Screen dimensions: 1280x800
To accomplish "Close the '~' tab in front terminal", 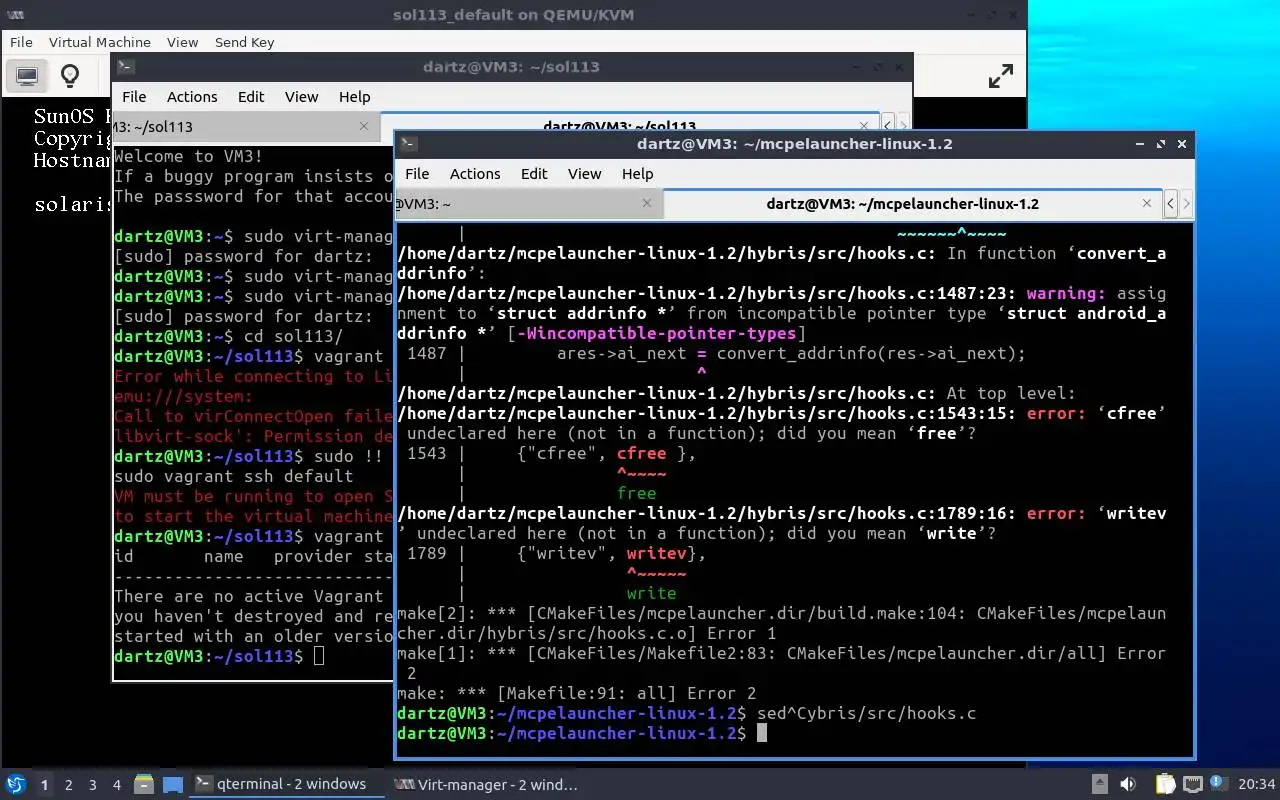I will [647, 203].
